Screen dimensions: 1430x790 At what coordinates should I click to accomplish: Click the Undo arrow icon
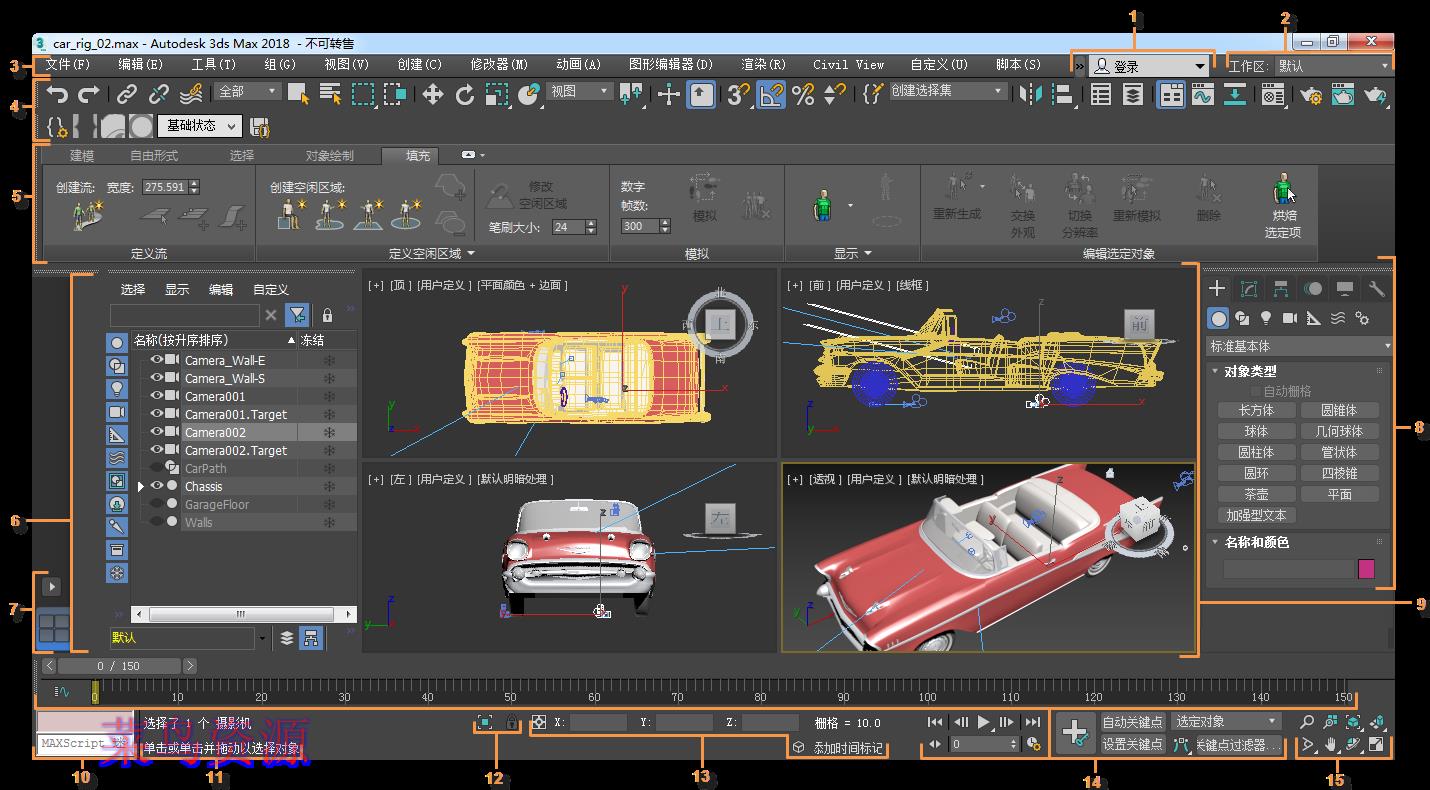tap(57, 95)
